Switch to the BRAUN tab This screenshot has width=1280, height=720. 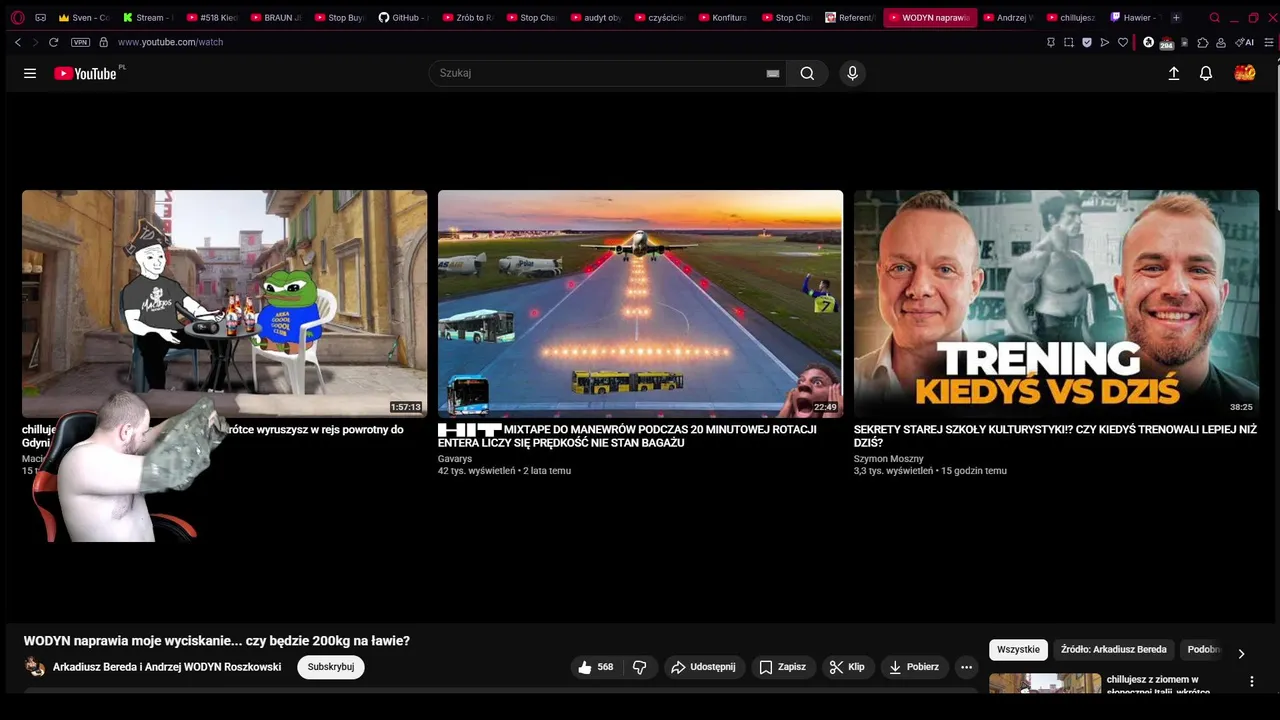pos(276,17)
